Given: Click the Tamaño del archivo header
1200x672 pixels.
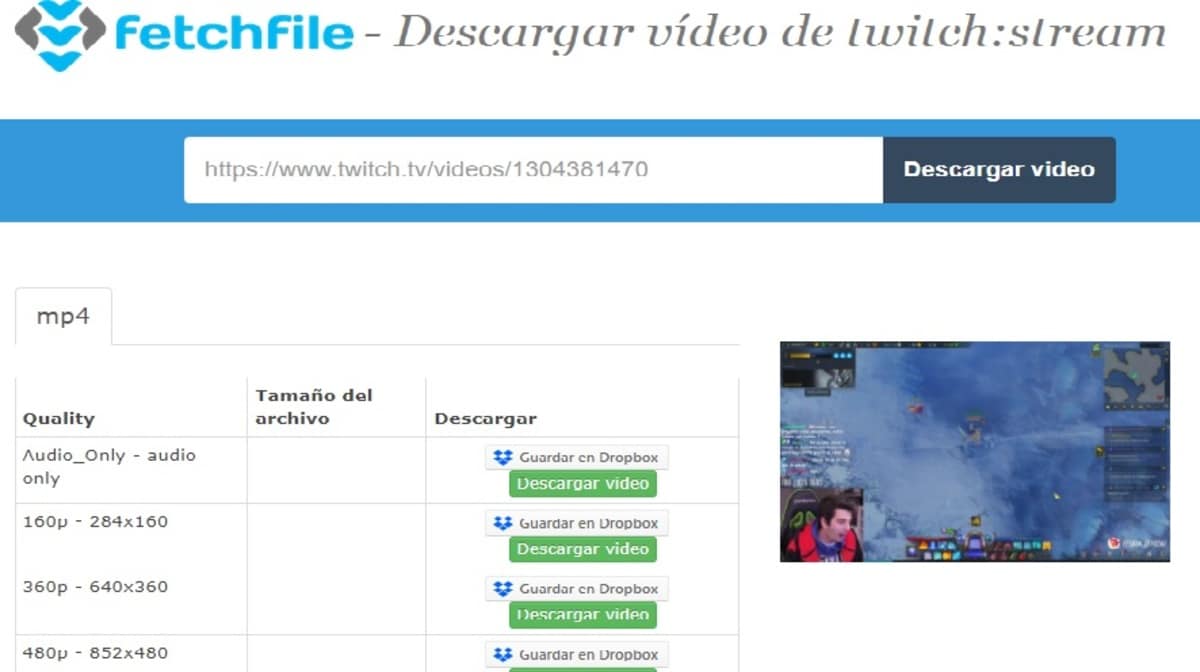Looking at the screenshot, I should tap(313, 407).
